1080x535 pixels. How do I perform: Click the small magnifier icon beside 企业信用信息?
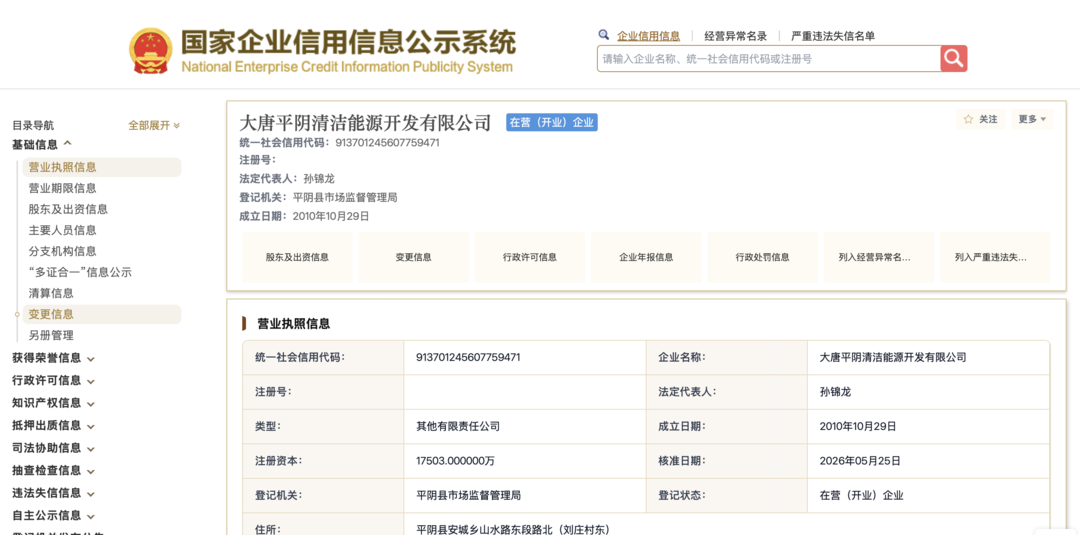coord(604,34)
